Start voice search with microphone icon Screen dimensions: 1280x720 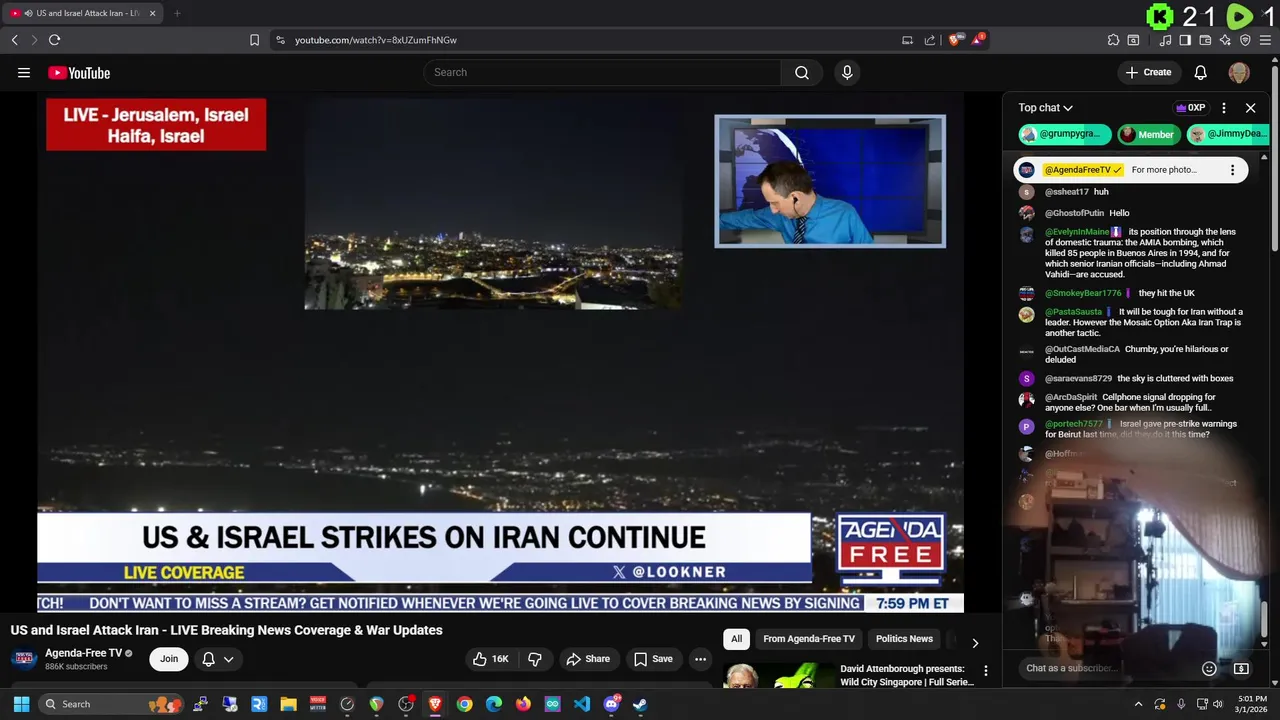tap(847, 72)
